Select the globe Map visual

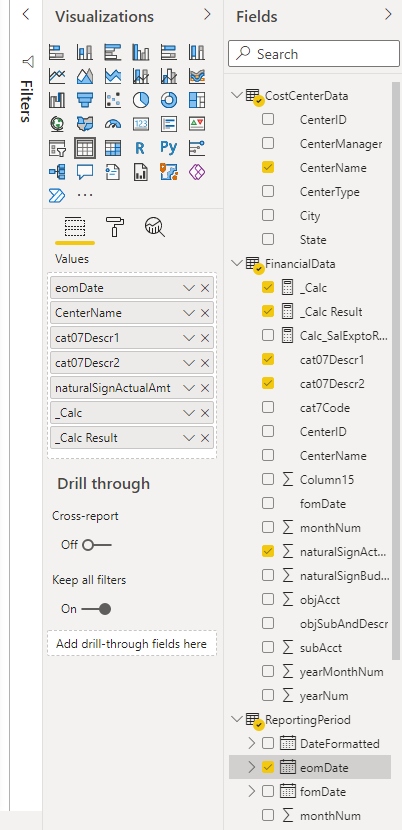click(x=57, y=124)
